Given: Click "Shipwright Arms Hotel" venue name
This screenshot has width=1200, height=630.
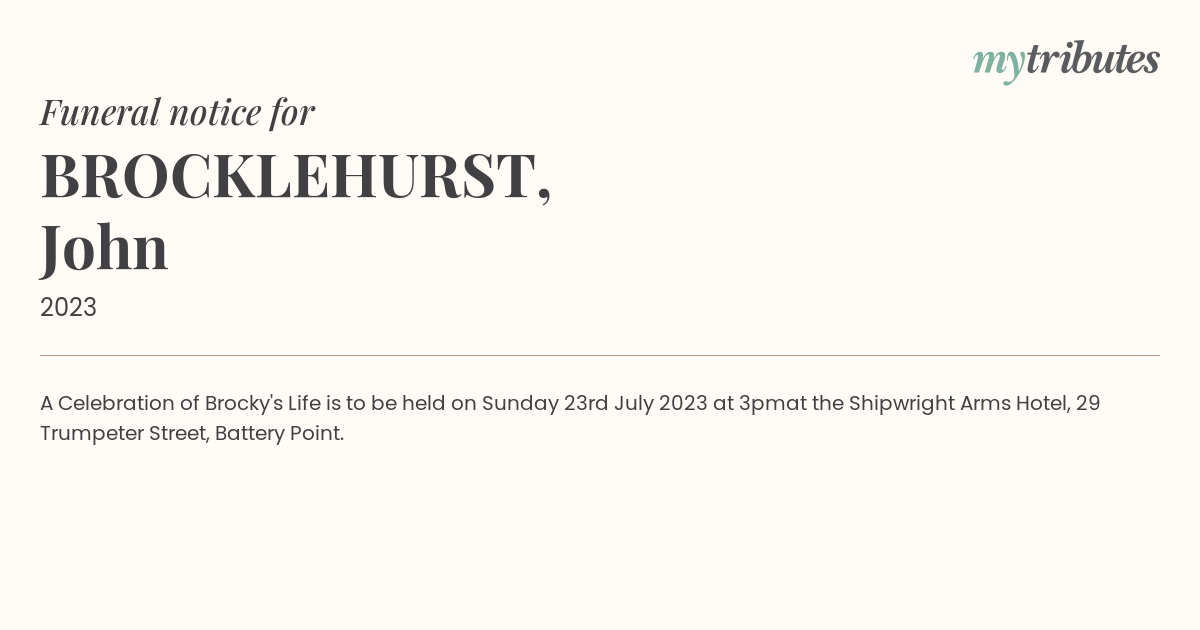Looking at the screenshot, I should pos(960,404).
